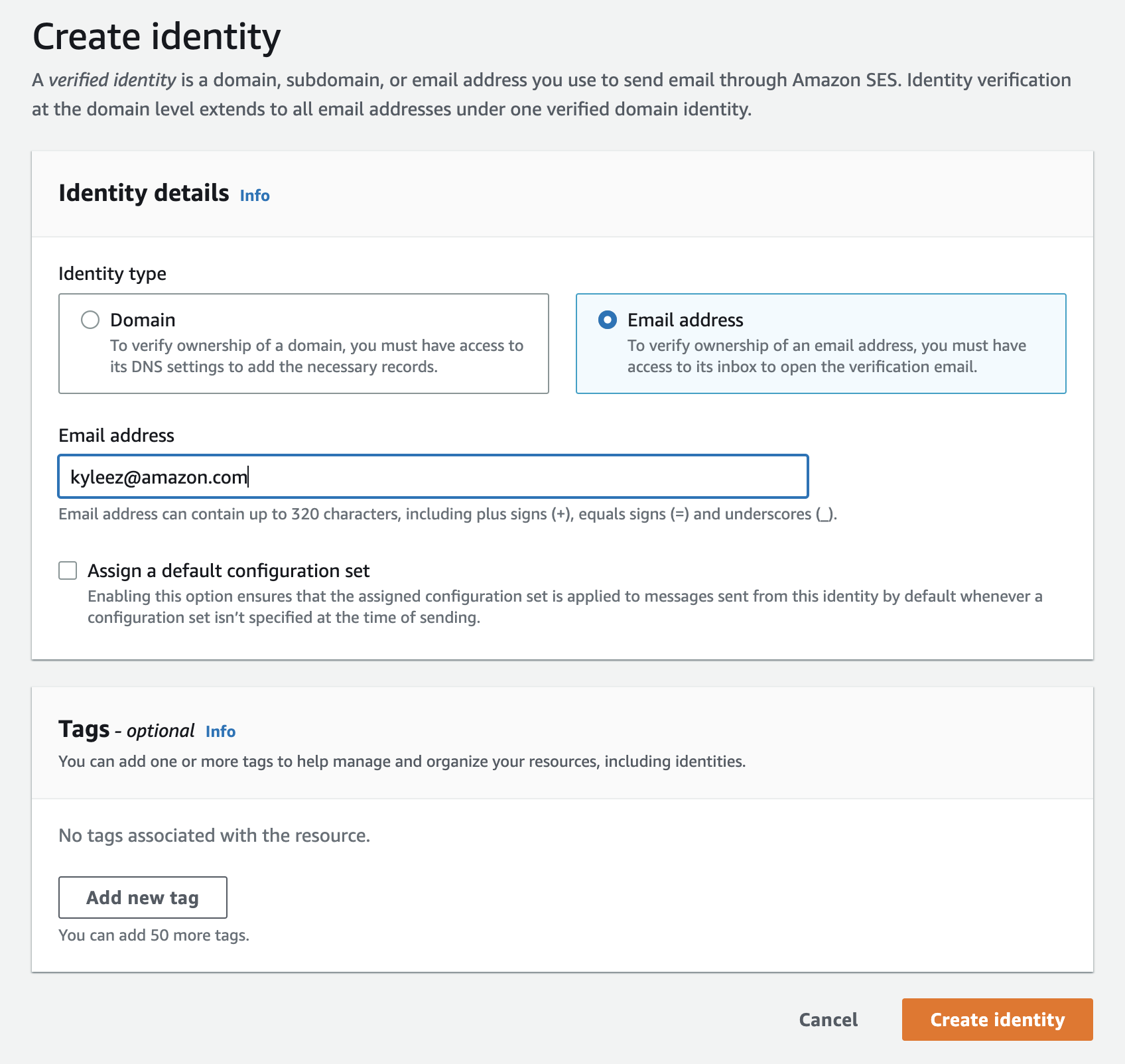1125x1064 pixels.
Task: Click the Email address input field
Action: pos(432,477)
